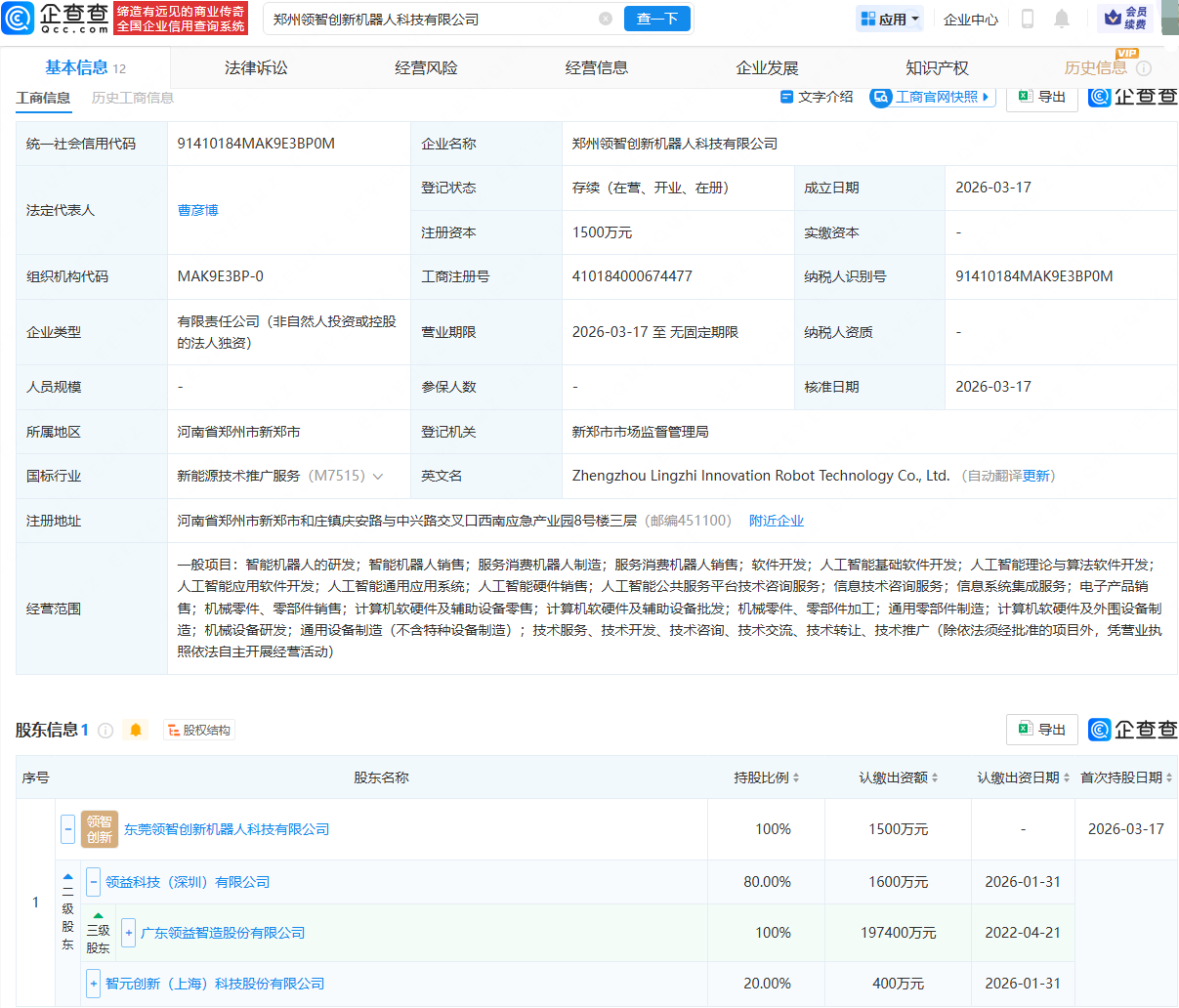Click the 查一下 search button
Image resolution: width=1179 pixels, height=1008 pixels.
coord(656,19)
